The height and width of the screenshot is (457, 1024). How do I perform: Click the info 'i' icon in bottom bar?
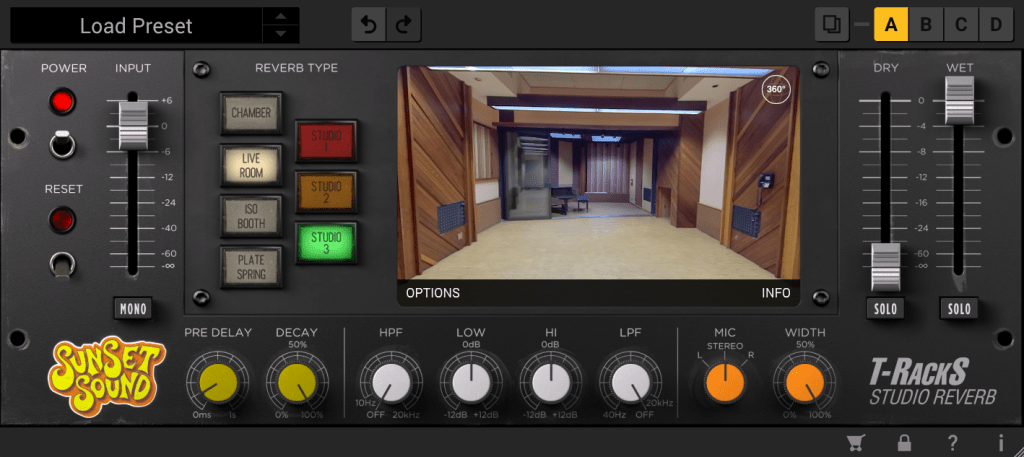(x=1000, y=443)
